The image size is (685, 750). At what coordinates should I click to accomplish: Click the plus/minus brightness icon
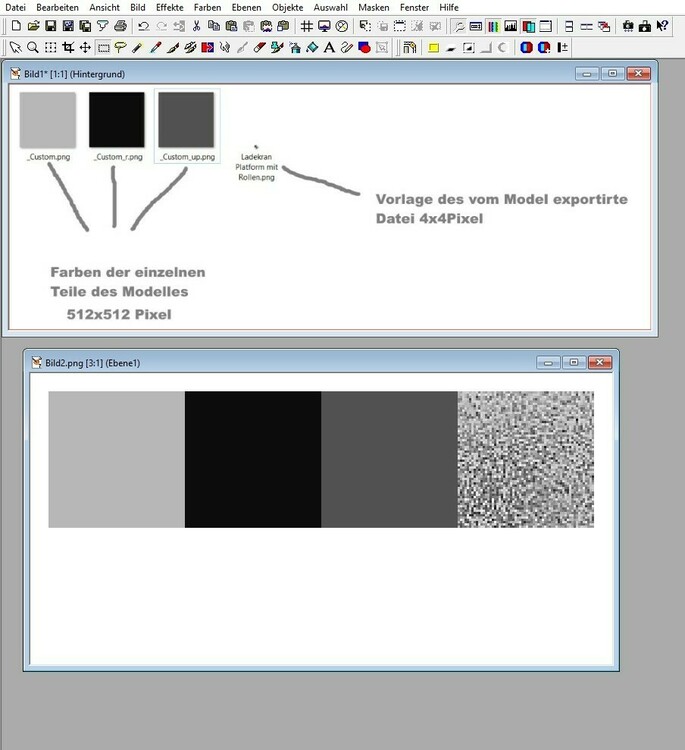point(563,47)
